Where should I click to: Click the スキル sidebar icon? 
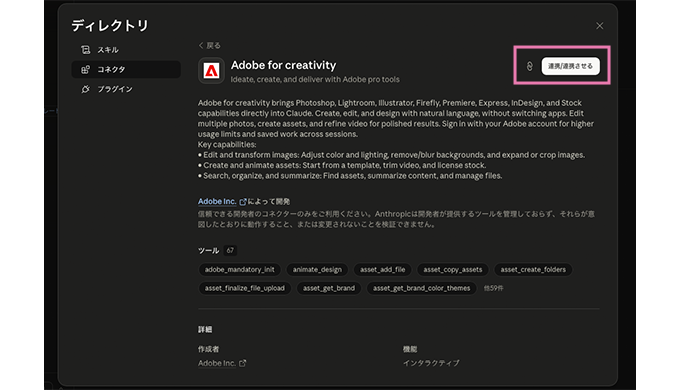point(85,50)
